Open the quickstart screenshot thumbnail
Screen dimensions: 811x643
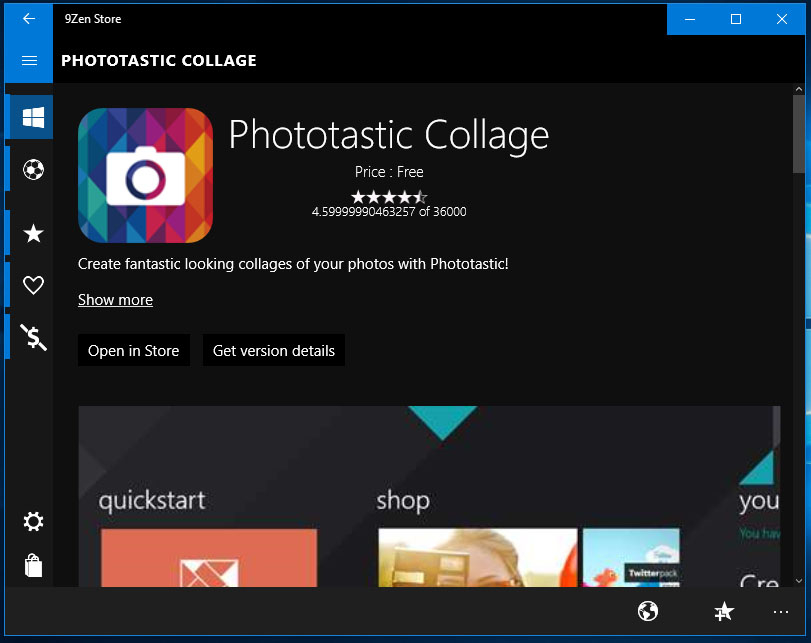(209, 558)
